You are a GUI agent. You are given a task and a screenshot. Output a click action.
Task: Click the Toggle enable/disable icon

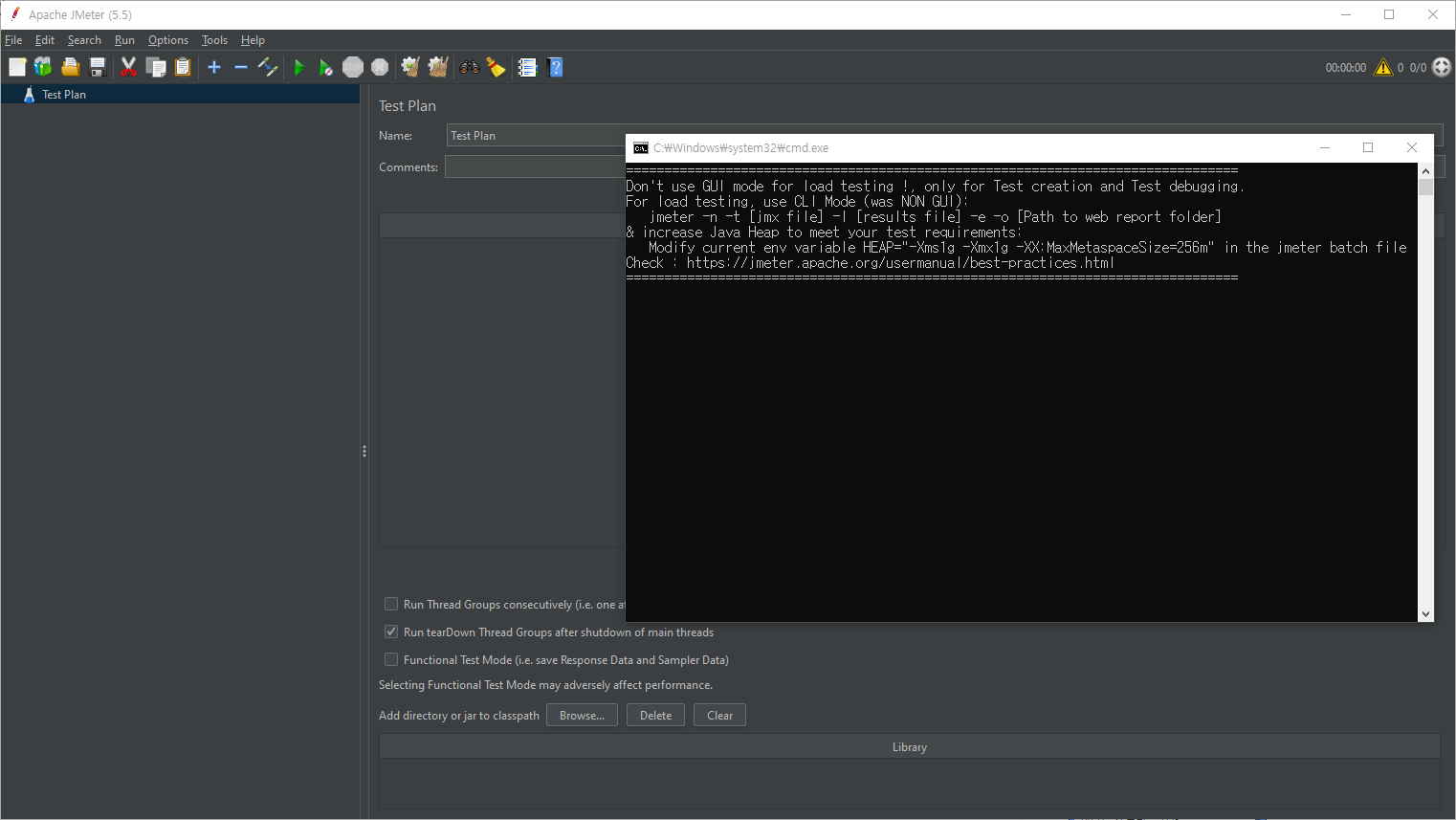268,67
